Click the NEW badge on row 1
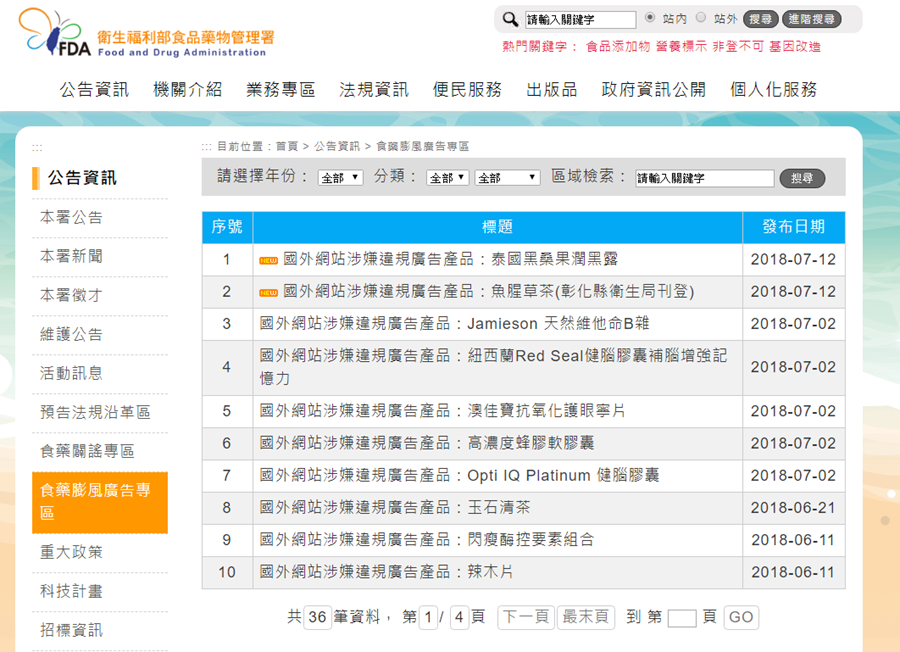Viewport: 900px width, 652px height. (268, 260)
